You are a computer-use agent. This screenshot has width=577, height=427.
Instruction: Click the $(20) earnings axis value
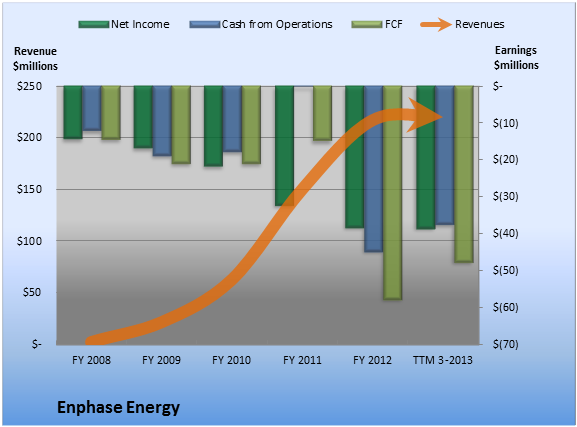coord(506,159)
